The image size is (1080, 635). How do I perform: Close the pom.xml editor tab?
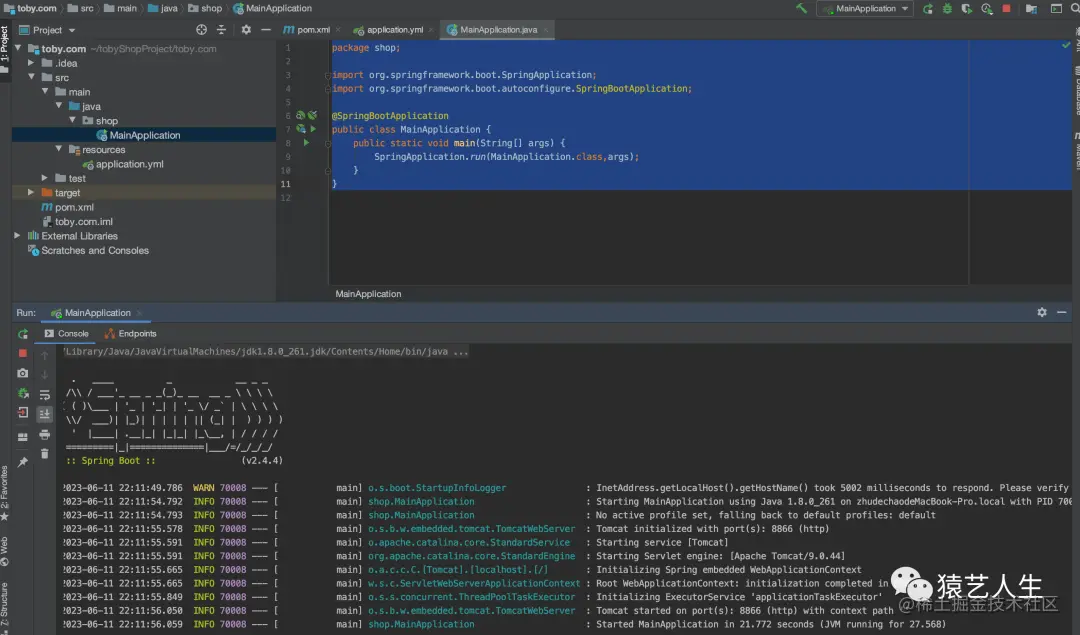coord(338,30)
